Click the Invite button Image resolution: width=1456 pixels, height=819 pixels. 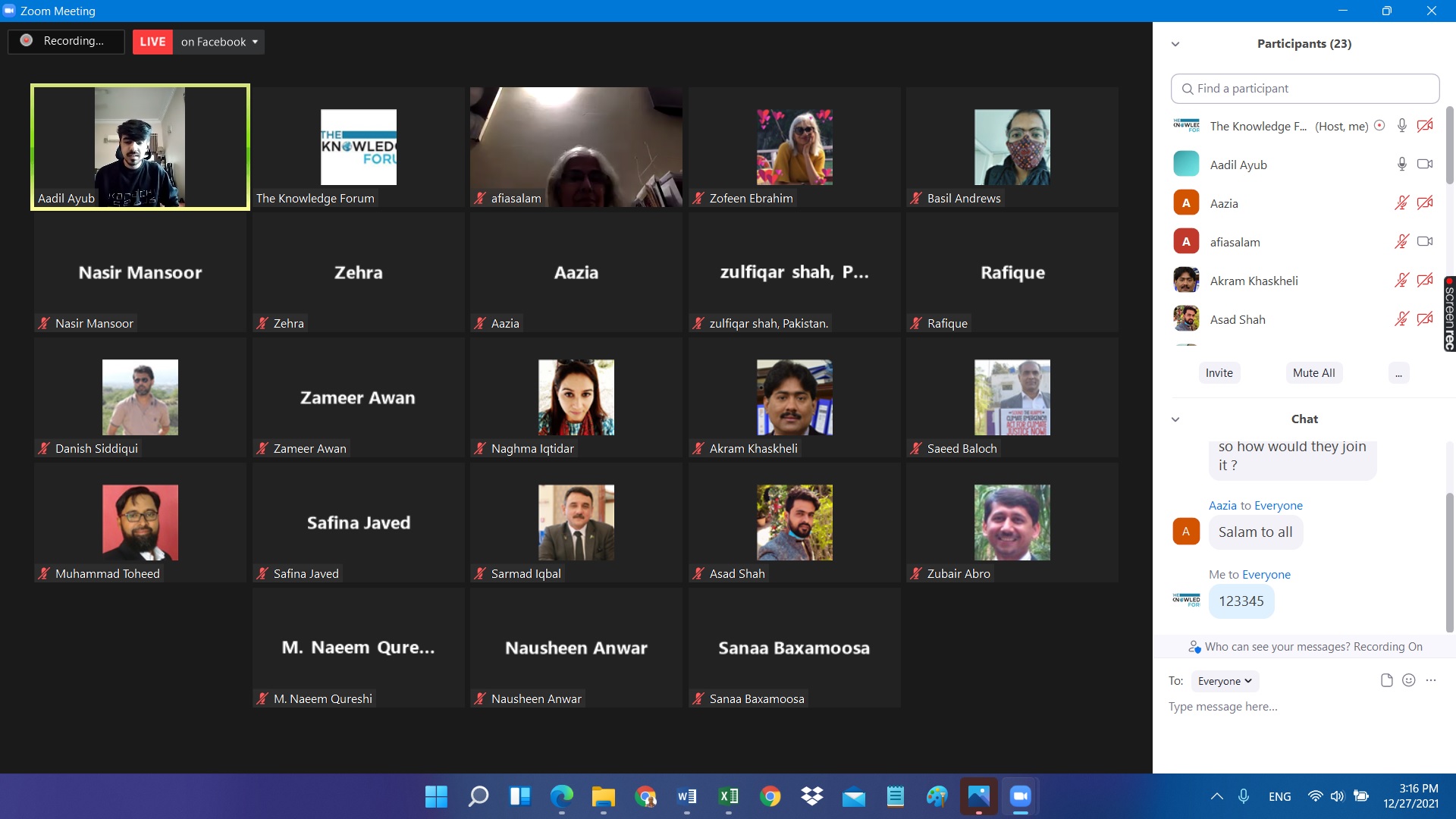pyautogui.click(x=1219, y=373)
